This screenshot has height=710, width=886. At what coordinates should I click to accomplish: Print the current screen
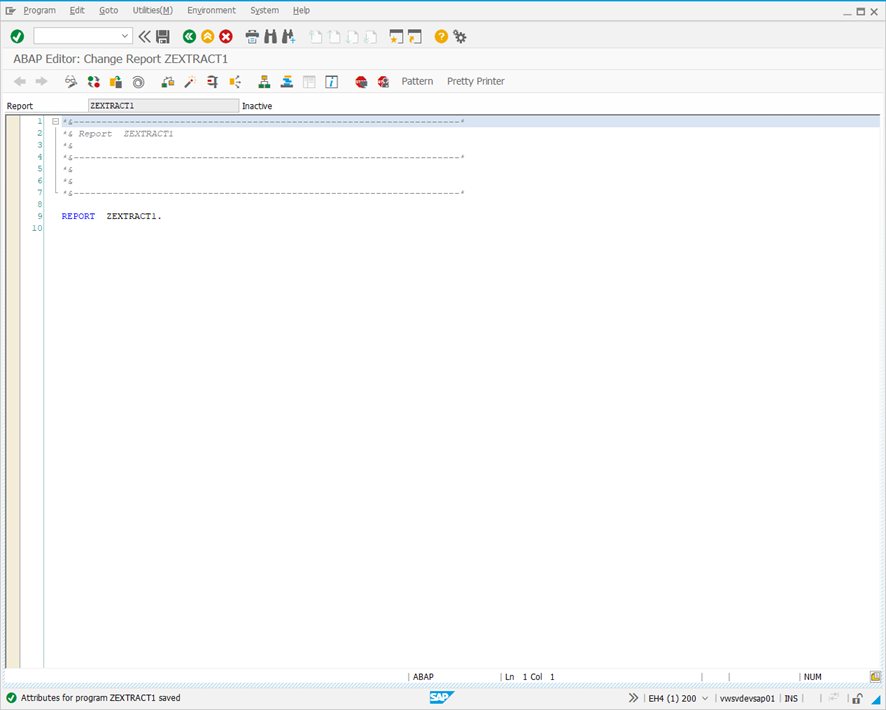click(x=251, y=36)
